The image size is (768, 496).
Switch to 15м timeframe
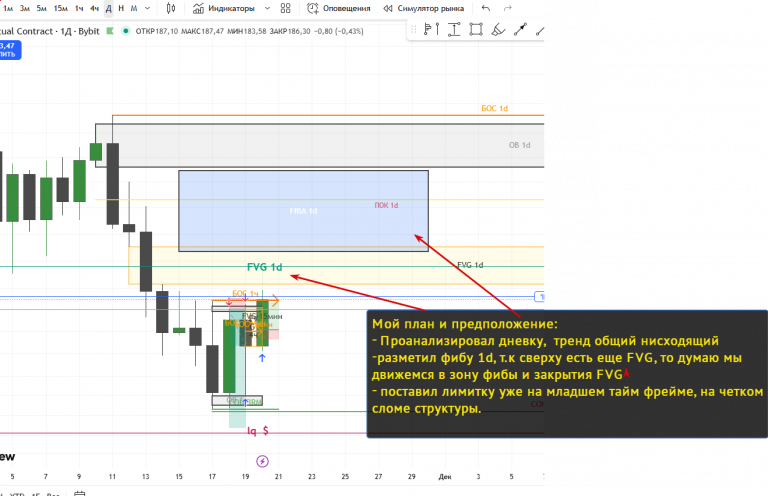tap(61, 8)
